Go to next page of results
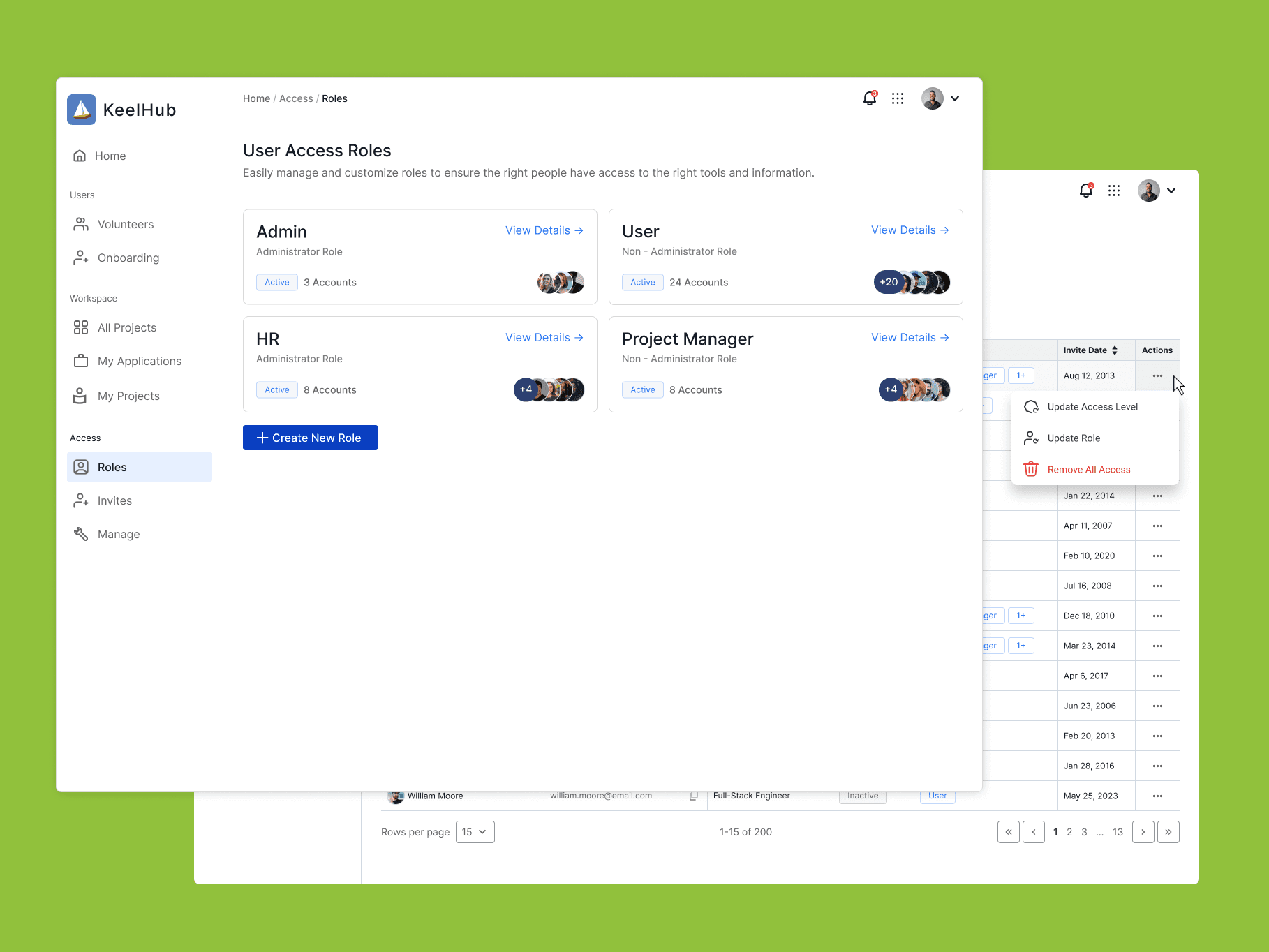 tap(1143, 832)
